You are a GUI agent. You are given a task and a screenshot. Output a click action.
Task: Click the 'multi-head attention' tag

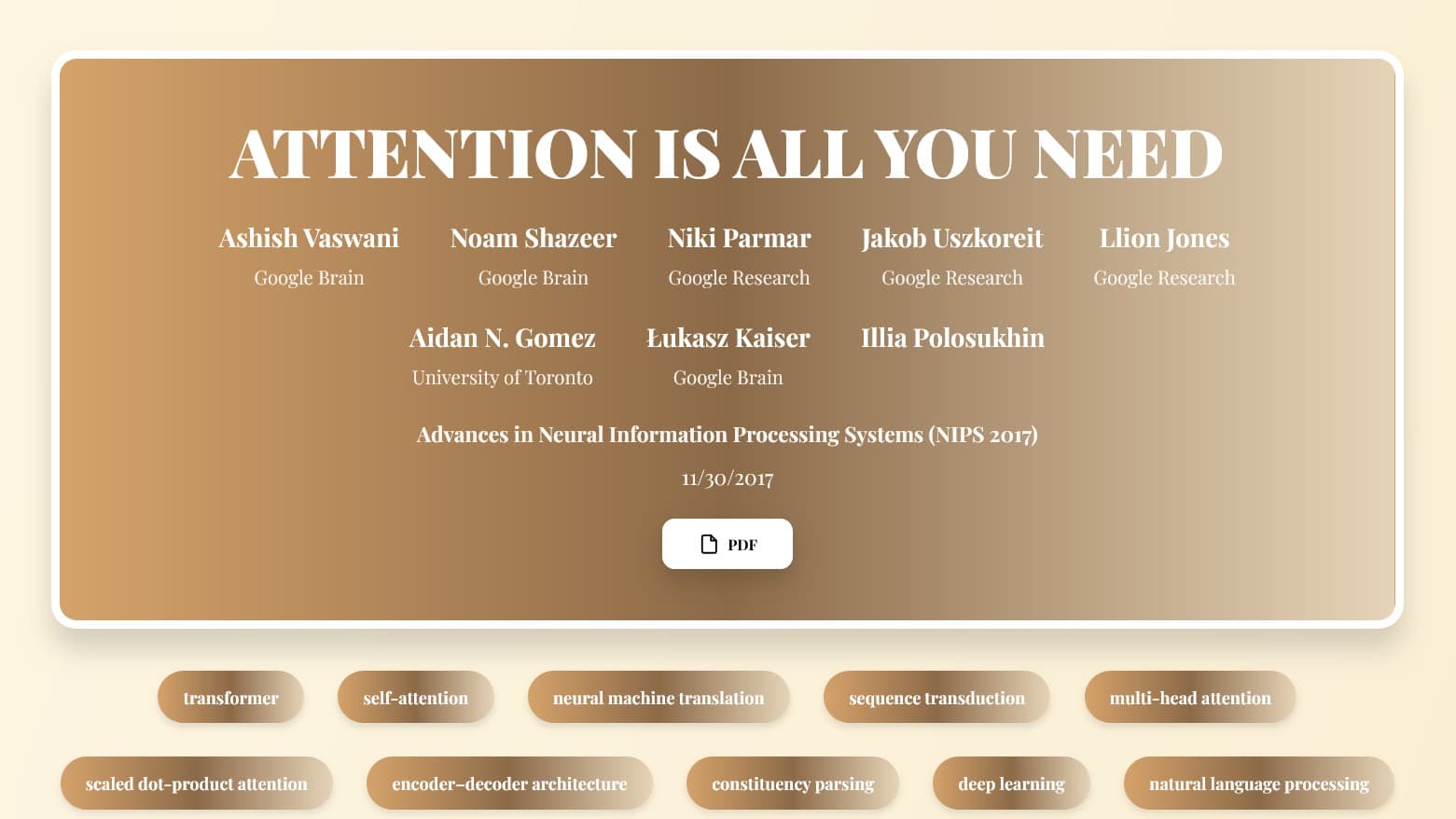coord(1189,698)
